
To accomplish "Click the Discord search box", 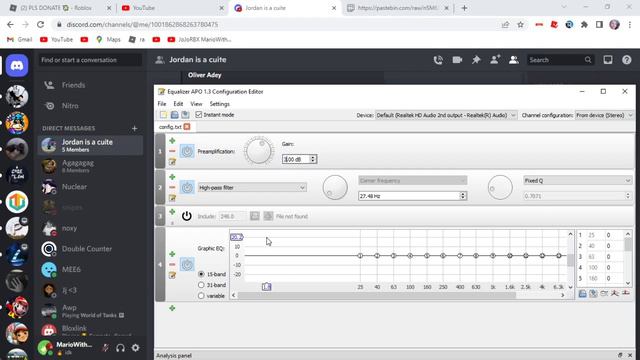I will pos(560,60).
